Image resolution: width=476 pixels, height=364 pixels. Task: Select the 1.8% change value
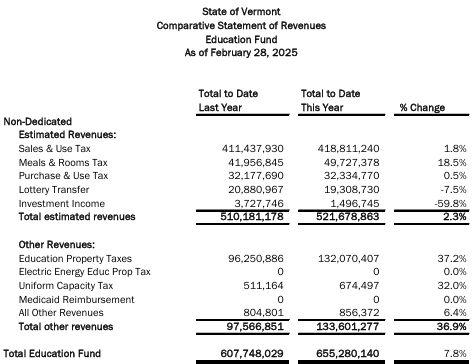(455, 149)
